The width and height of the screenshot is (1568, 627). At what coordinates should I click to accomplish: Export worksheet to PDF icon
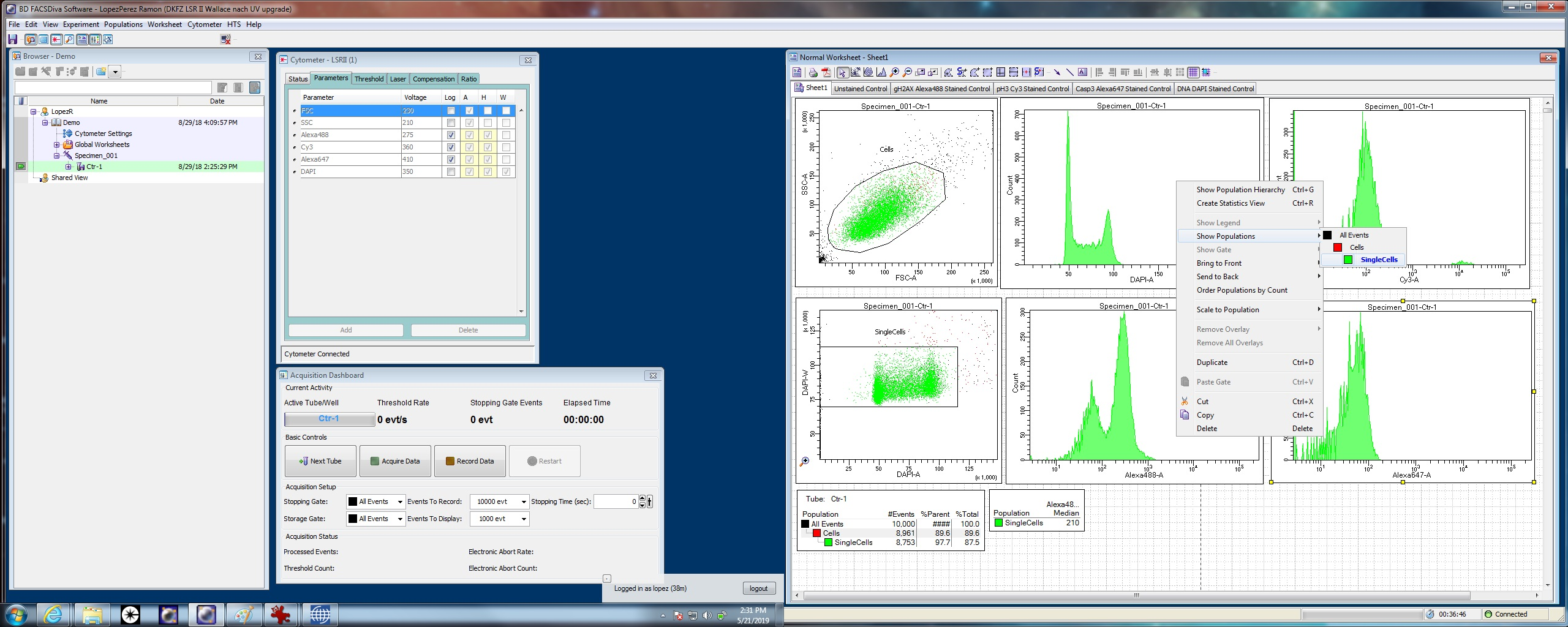826,72
